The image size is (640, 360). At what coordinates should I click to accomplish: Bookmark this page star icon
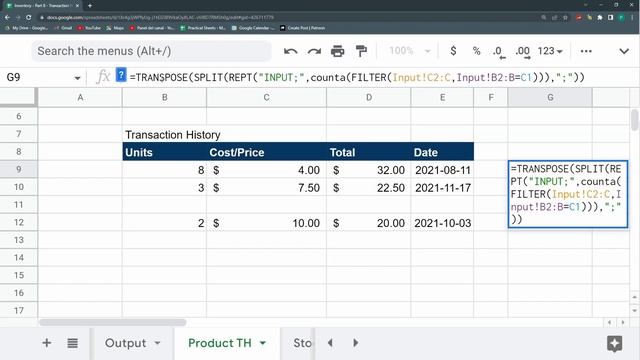point(565,17)
